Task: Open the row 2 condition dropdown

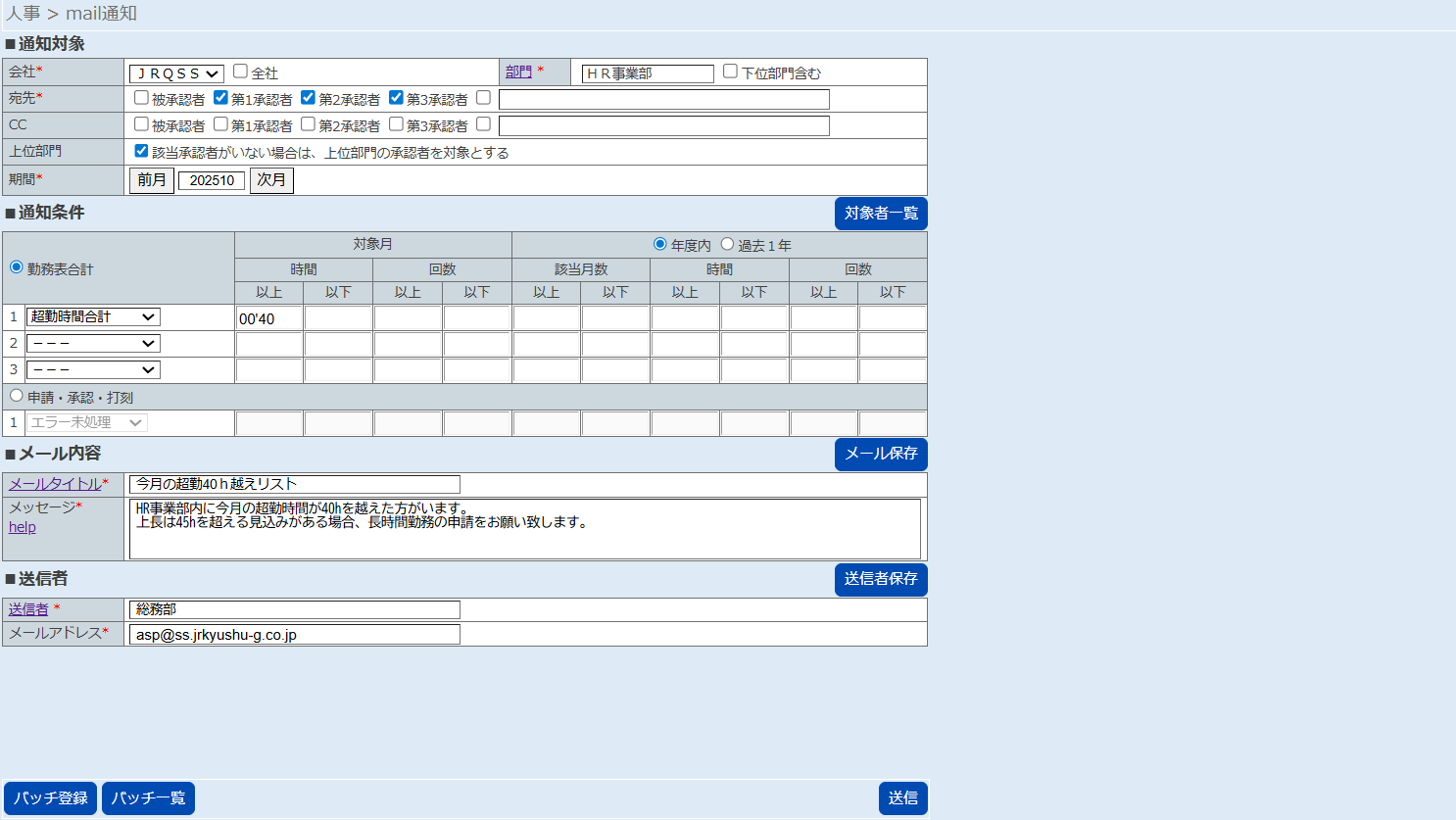Action: tap(93, 344)
